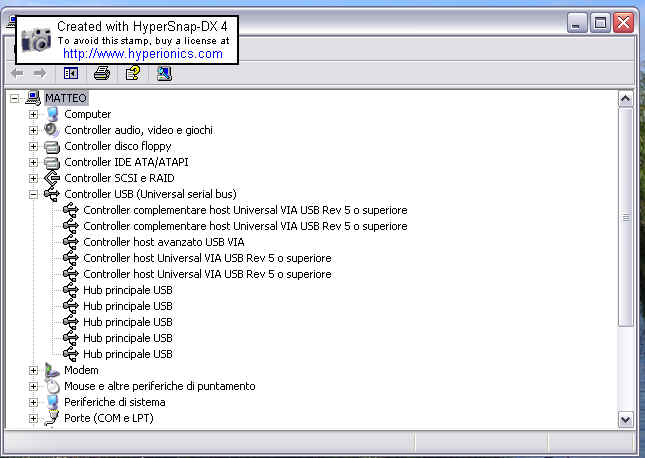This screenshot has height=458, width=645.
Task: Toggle the console tree pane icon
Action: coord(71,74)
